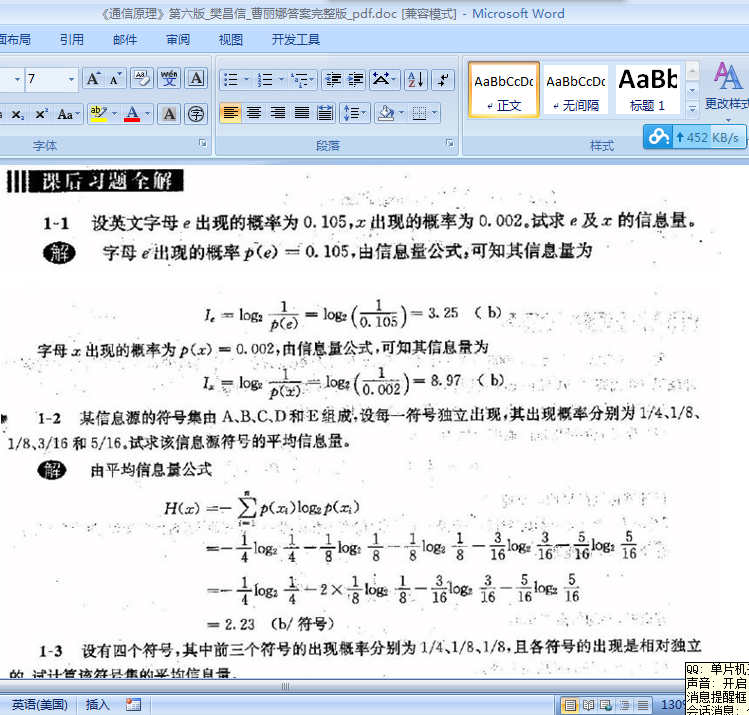Open the Asian Layout dropdown
The image size is (749, 715).
pyautogui.click(x=385, y=79)
